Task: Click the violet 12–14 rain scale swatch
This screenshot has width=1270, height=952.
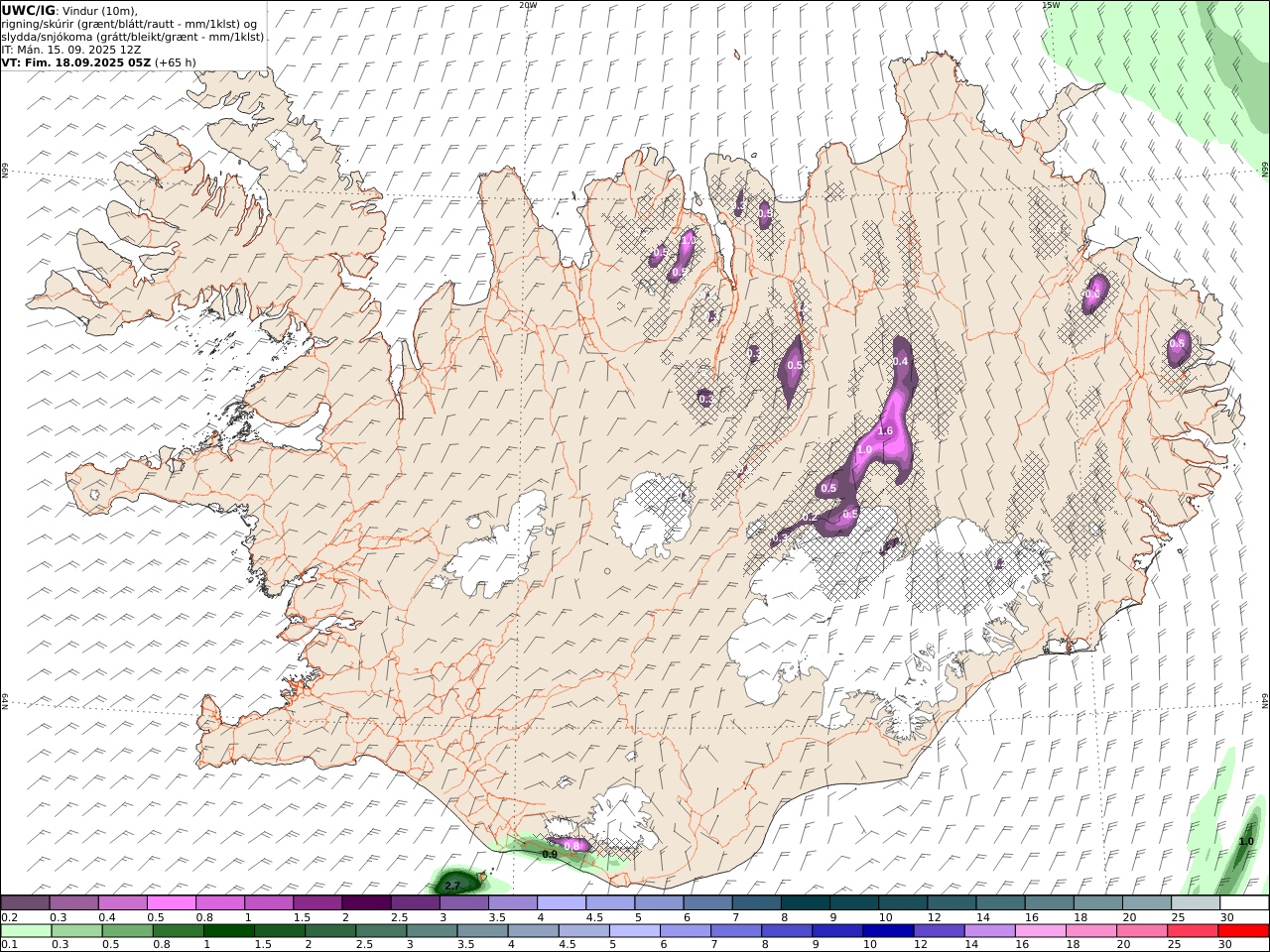Action: click(x=940, y=931)
